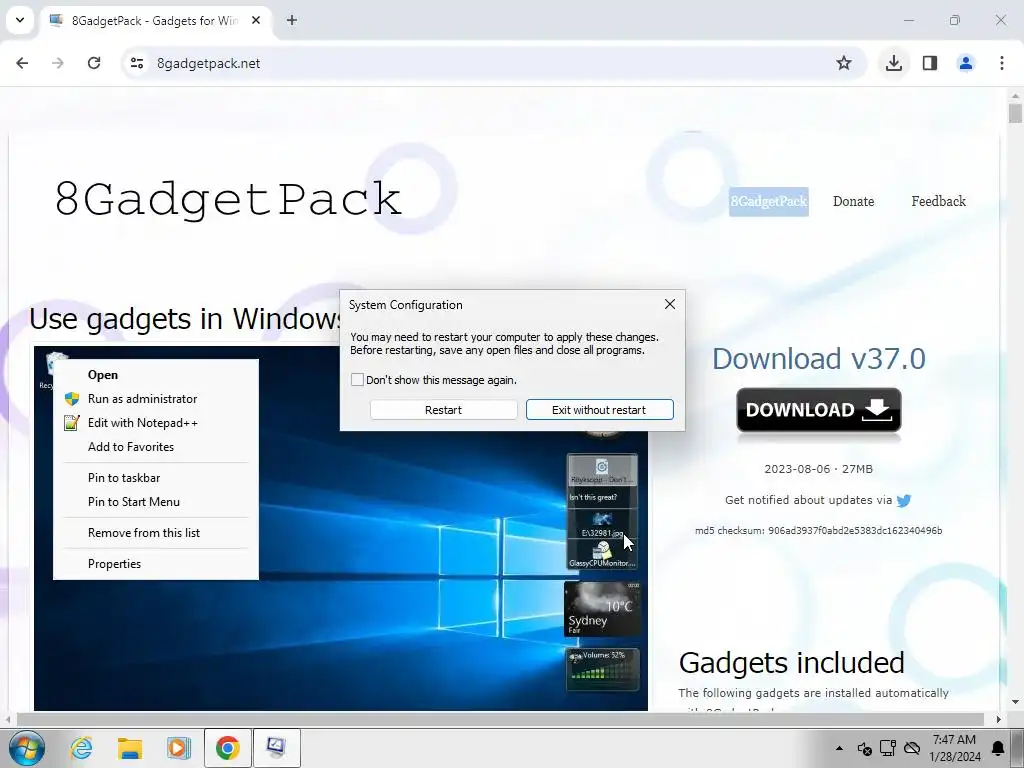The height and width of the screenshot is (768, 1024).
Task: Bookmark this page with the star
Action: coord(844,63)
